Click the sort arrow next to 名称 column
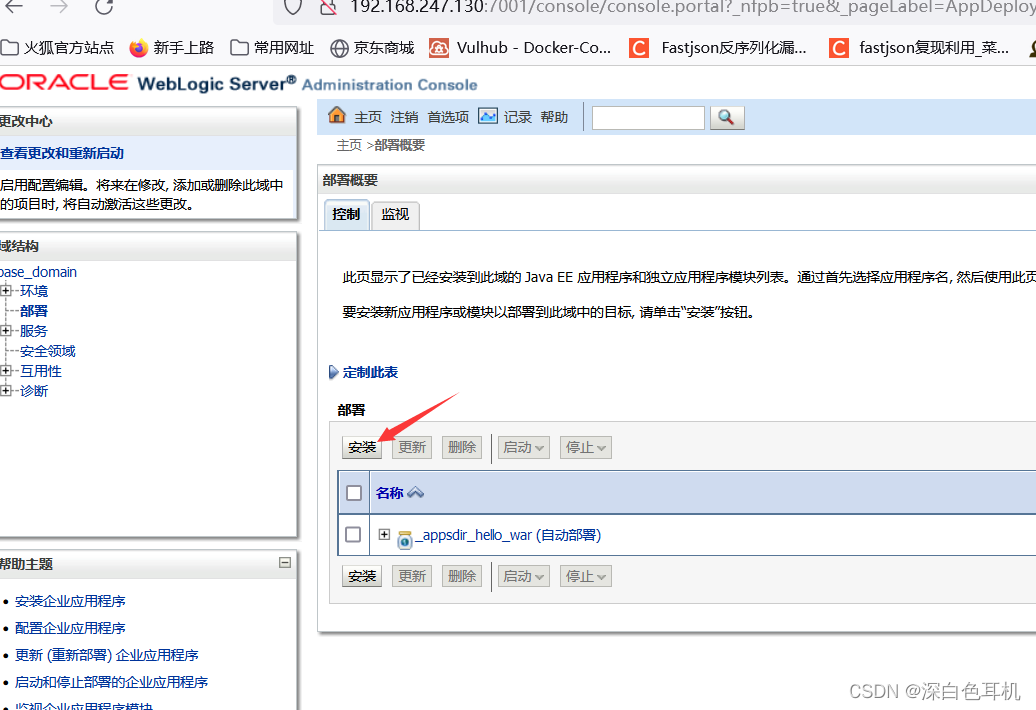Screen dimensions: 1036x710 pyautogui.click(x=415, y=491)
